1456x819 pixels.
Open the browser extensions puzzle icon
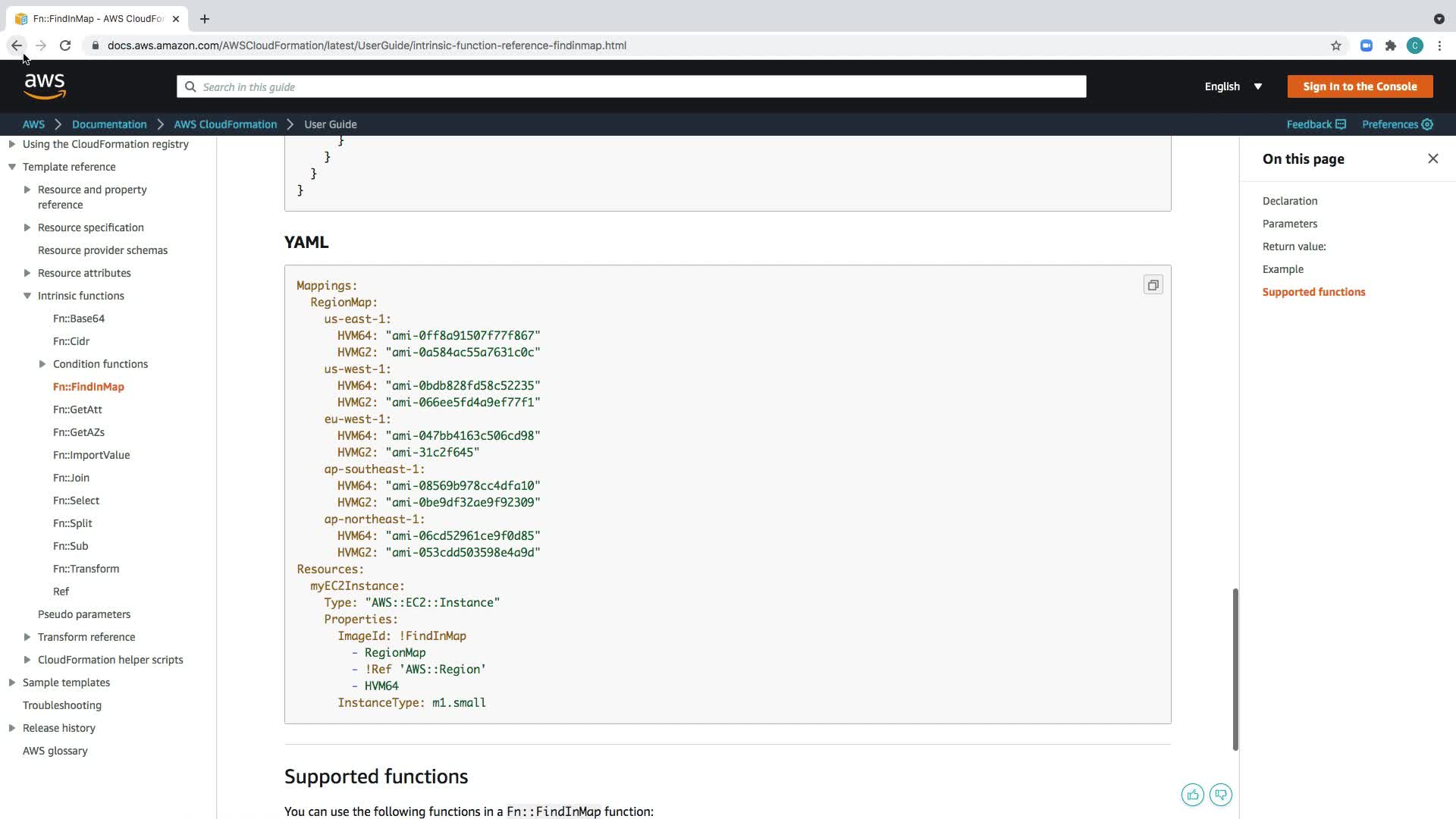pos(1390,45)
